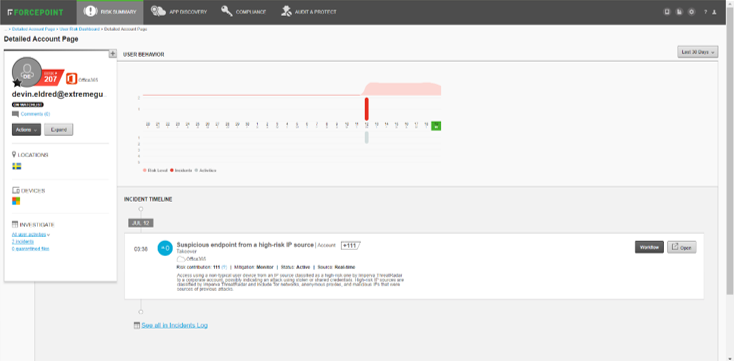Click the Microsoft Windows device icon
This screenshot has height=361, width=734.
16,201
